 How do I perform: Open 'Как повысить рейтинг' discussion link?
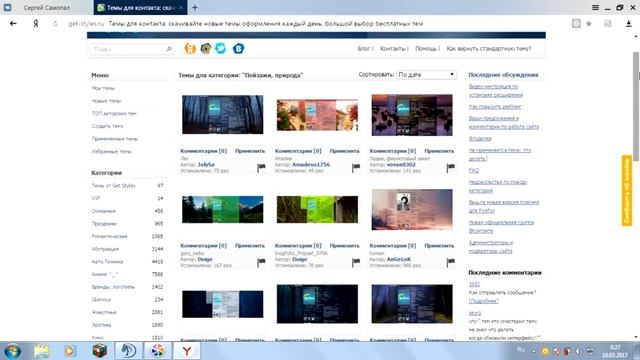pos(495,107)
